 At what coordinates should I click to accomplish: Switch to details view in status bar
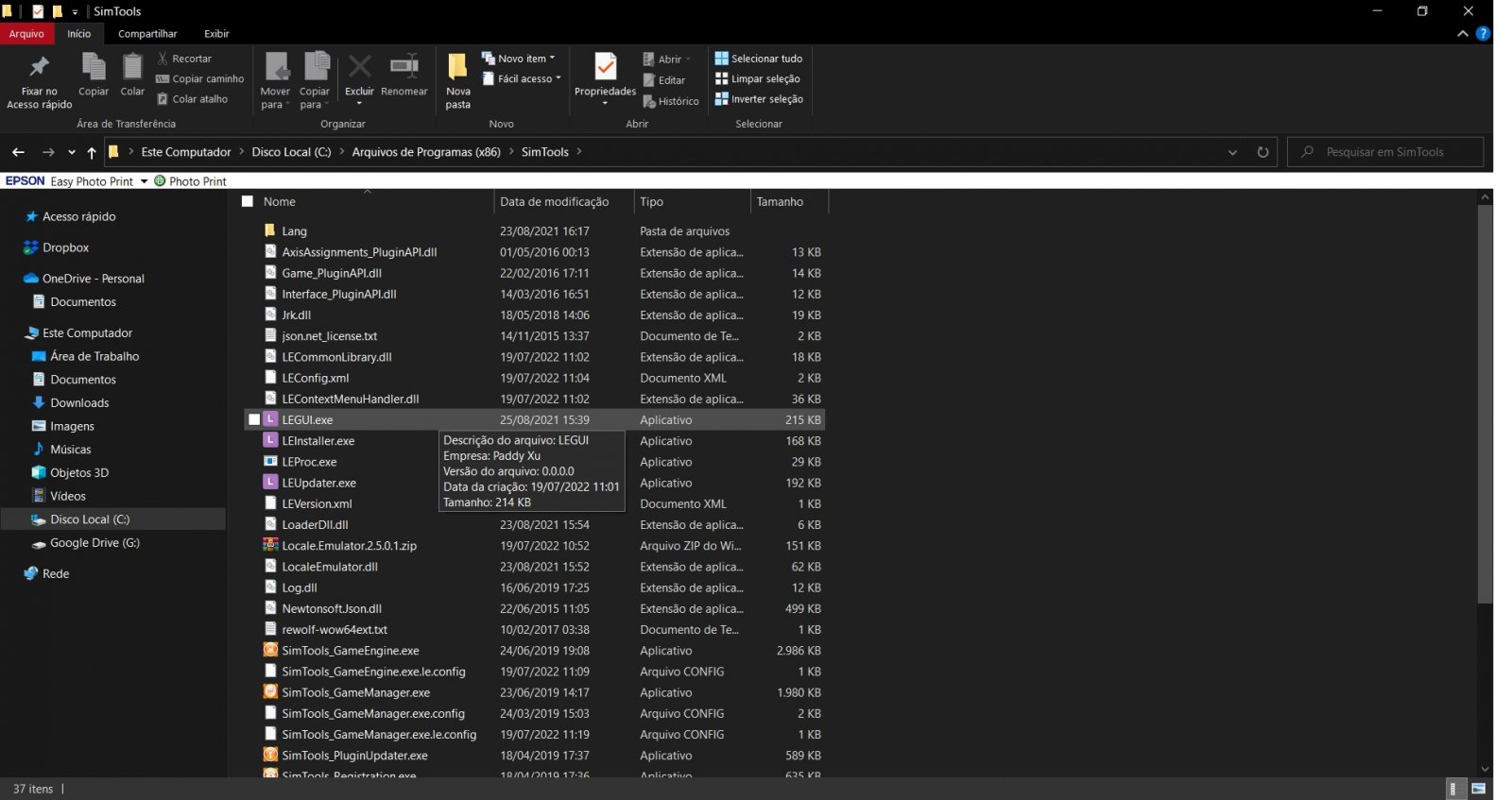tap(1455, 789)
